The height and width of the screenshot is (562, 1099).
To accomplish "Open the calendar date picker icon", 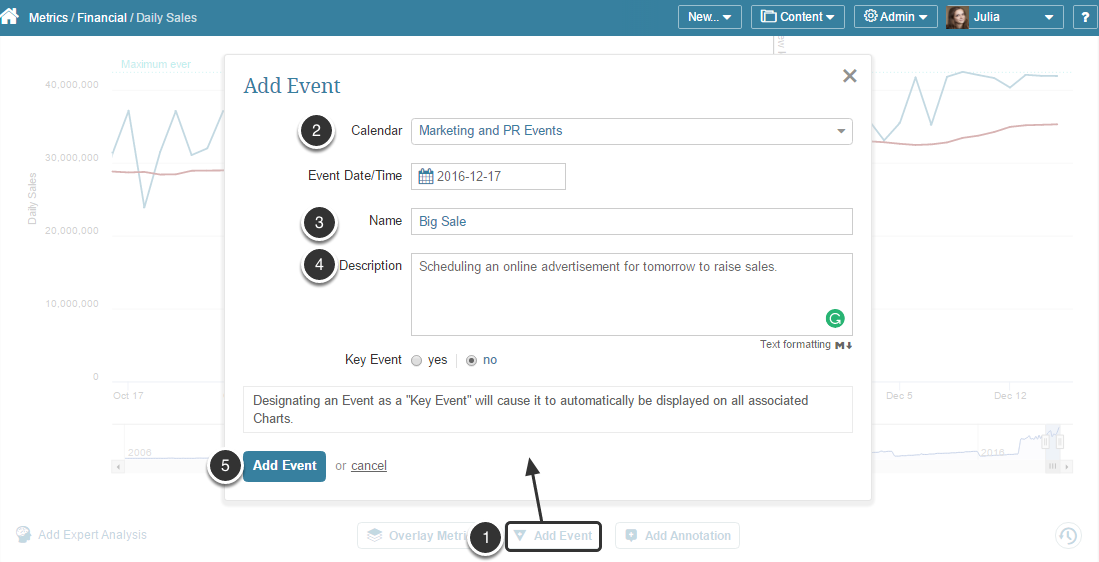I will click(x=425, y=177).
